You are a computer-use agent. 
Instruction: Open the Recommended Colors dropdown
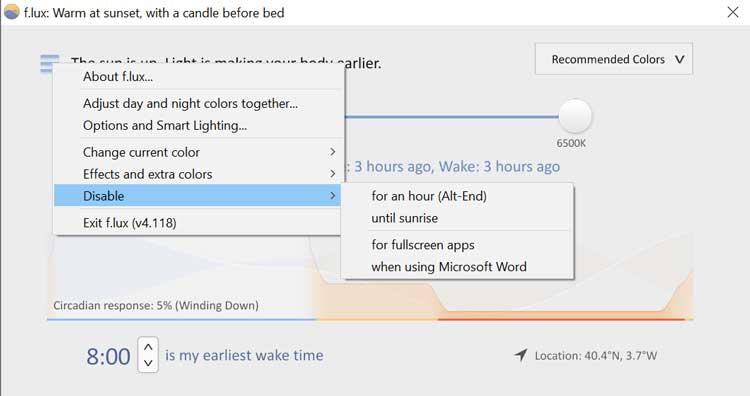pyautogui.click(x=614, y=59)
